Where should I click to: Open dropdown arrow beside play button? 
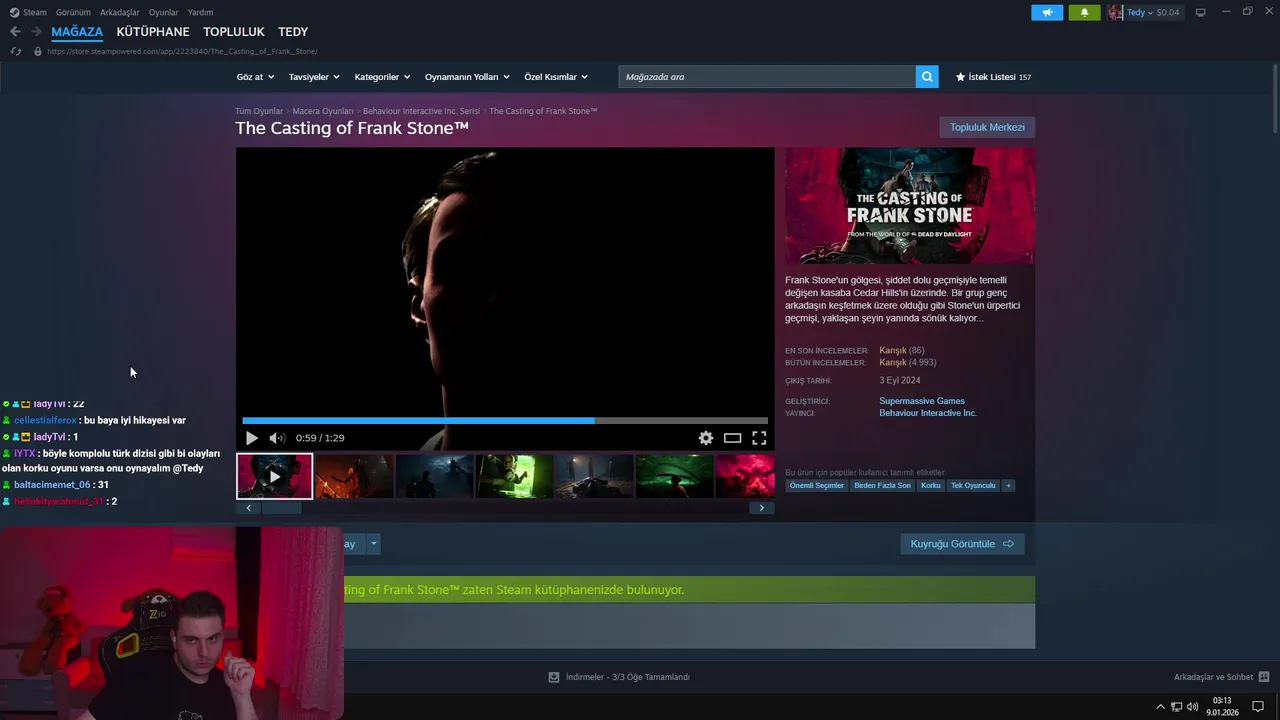[x=374, y=544]
